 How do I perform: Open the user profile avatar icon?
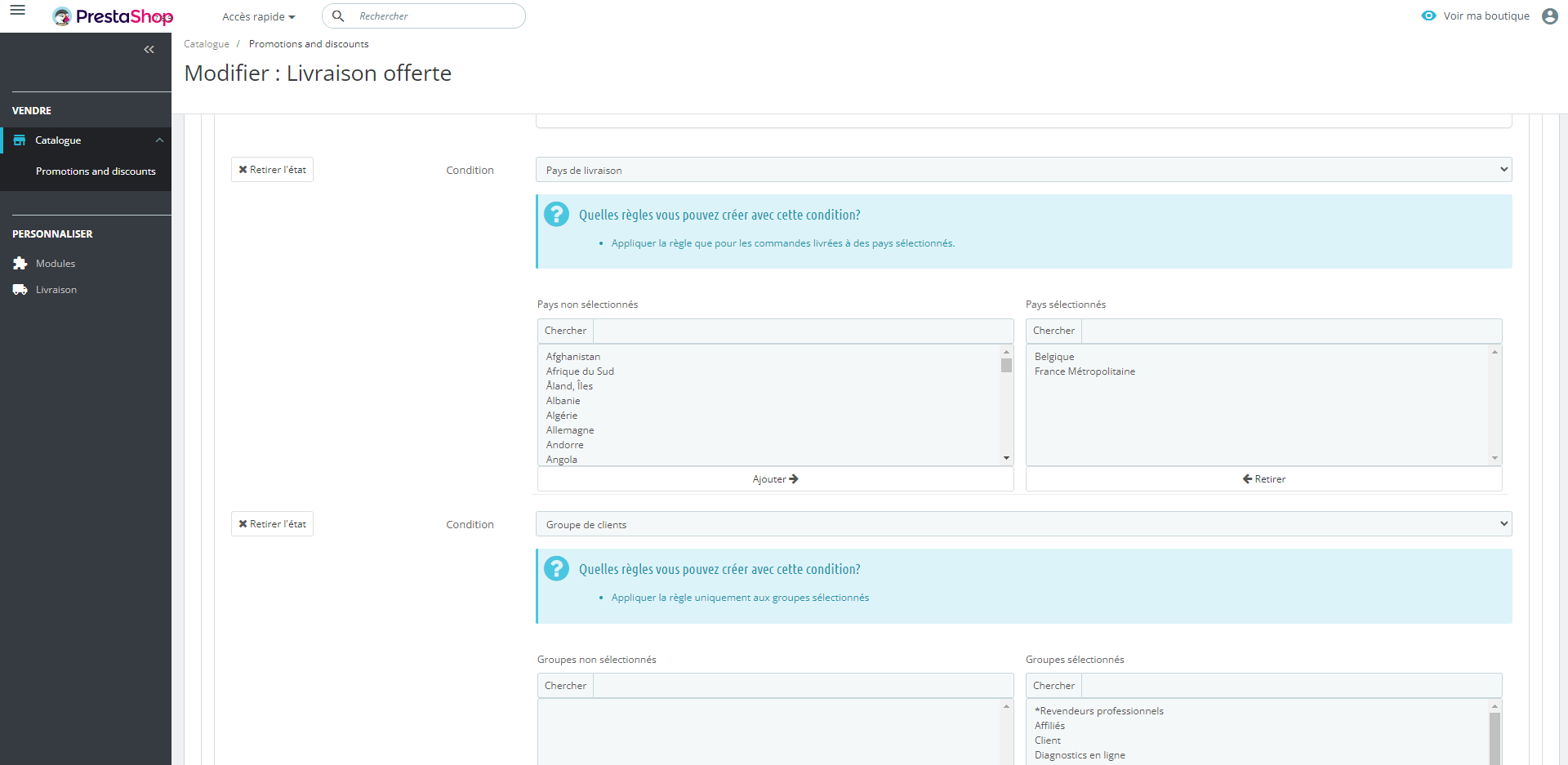click(1549, 16)
